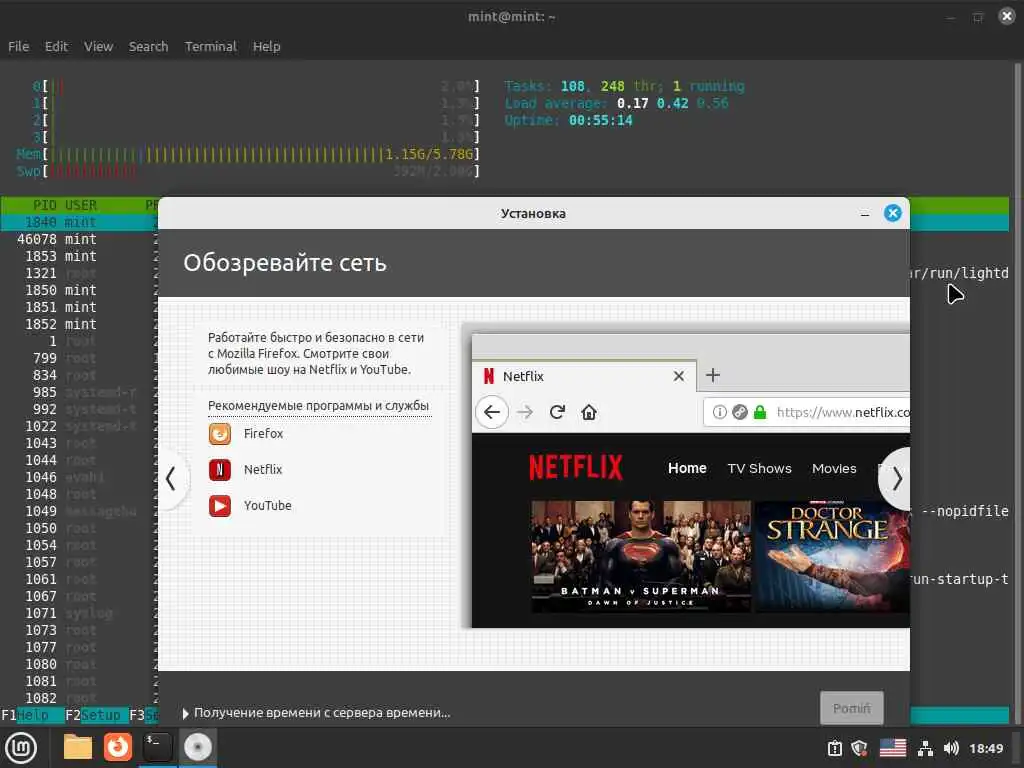Open the terminal Help menu

[266, 46]
